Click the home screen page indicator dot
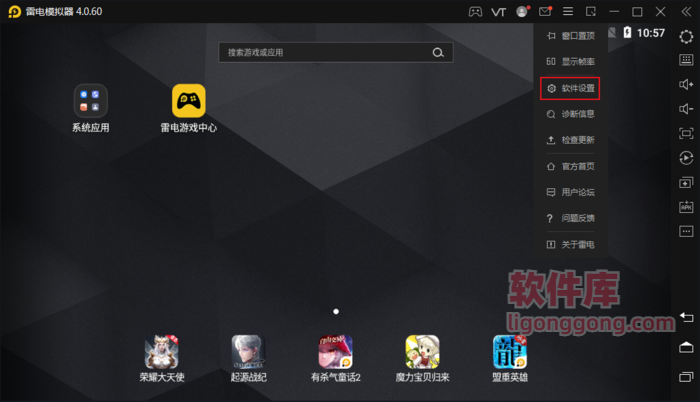The width and height of the screenshot is (700, 402). point(336,311)
